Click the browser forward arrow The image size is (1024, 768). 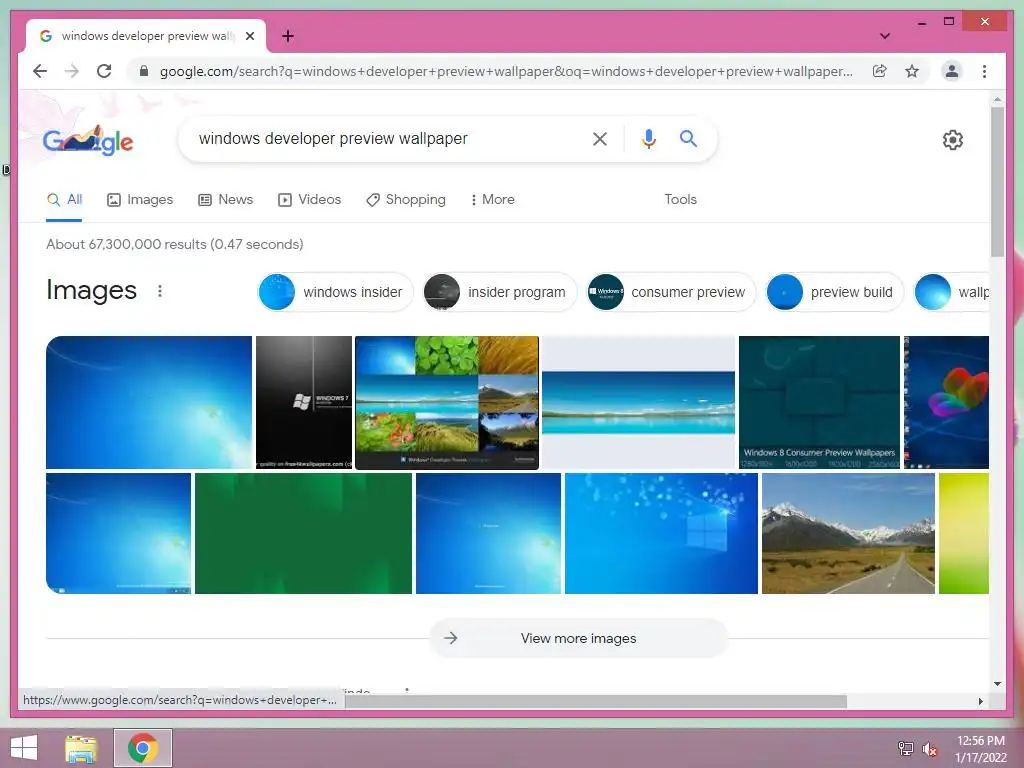[72, 71]
